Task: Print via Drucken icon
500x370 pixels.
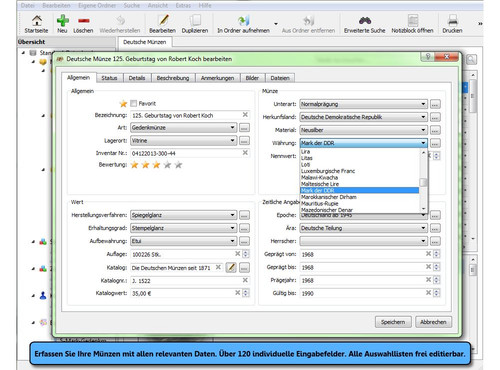Action: point(452,24)
